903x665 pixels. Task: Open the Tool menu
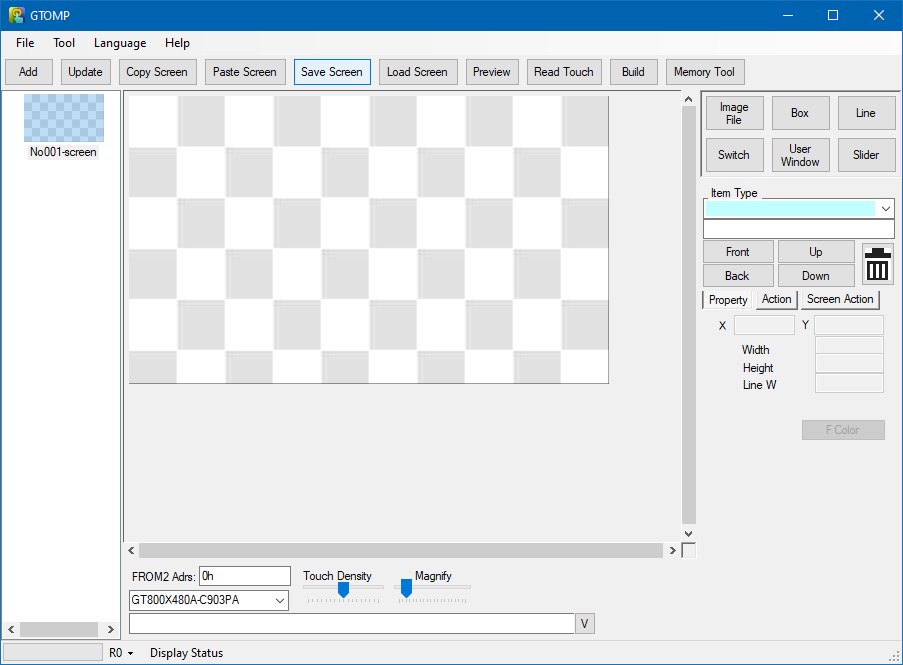[x=64, y=43]
